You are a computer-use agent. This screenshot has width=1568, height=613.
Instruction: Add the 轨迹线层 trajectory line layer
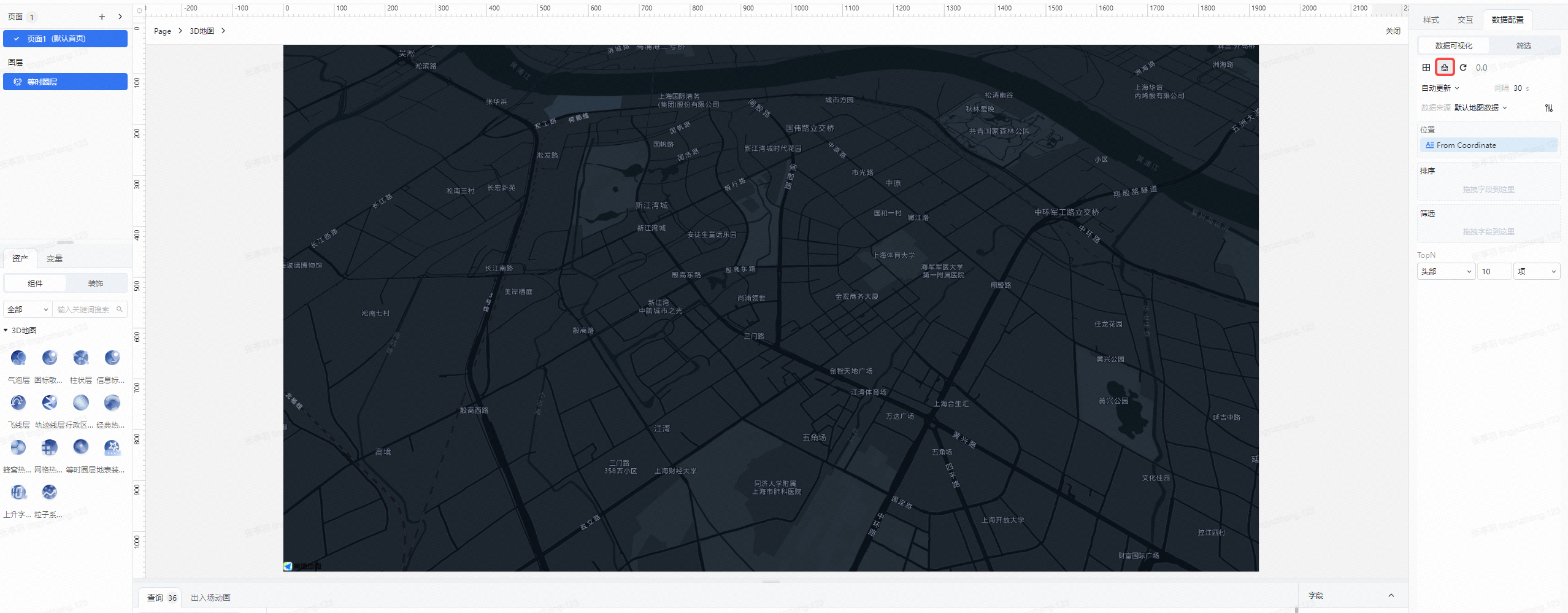(x=50, y=402)
